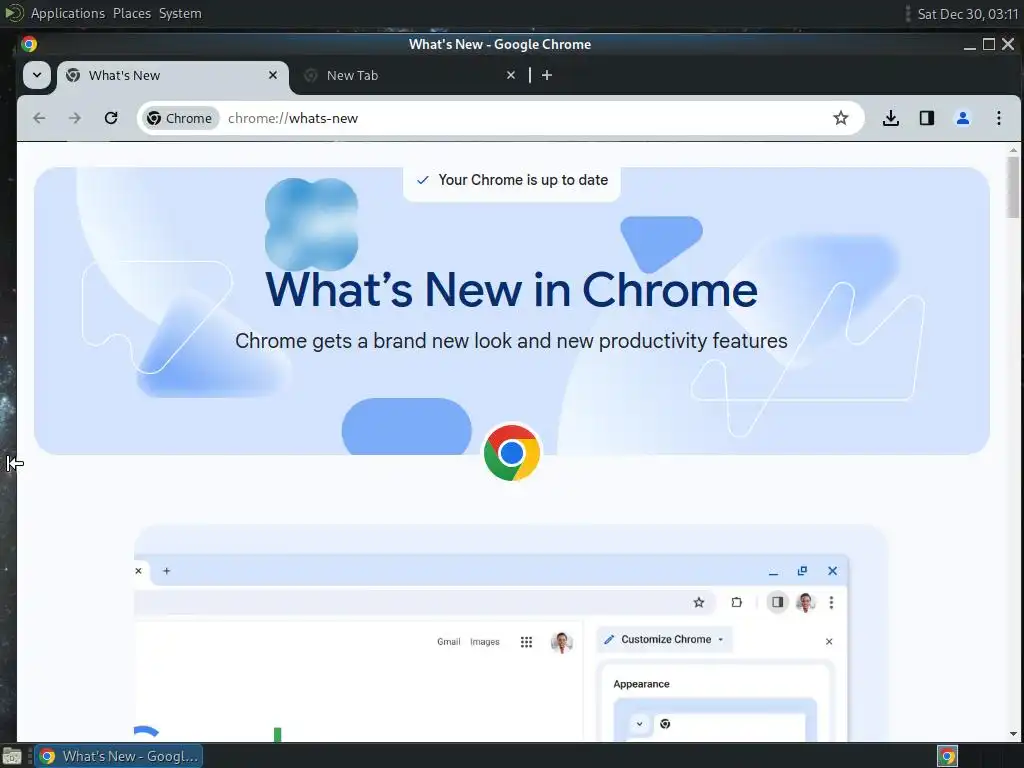Close the What's New tab
This screenshot has width=1024, height=768.
pos(273,75)
